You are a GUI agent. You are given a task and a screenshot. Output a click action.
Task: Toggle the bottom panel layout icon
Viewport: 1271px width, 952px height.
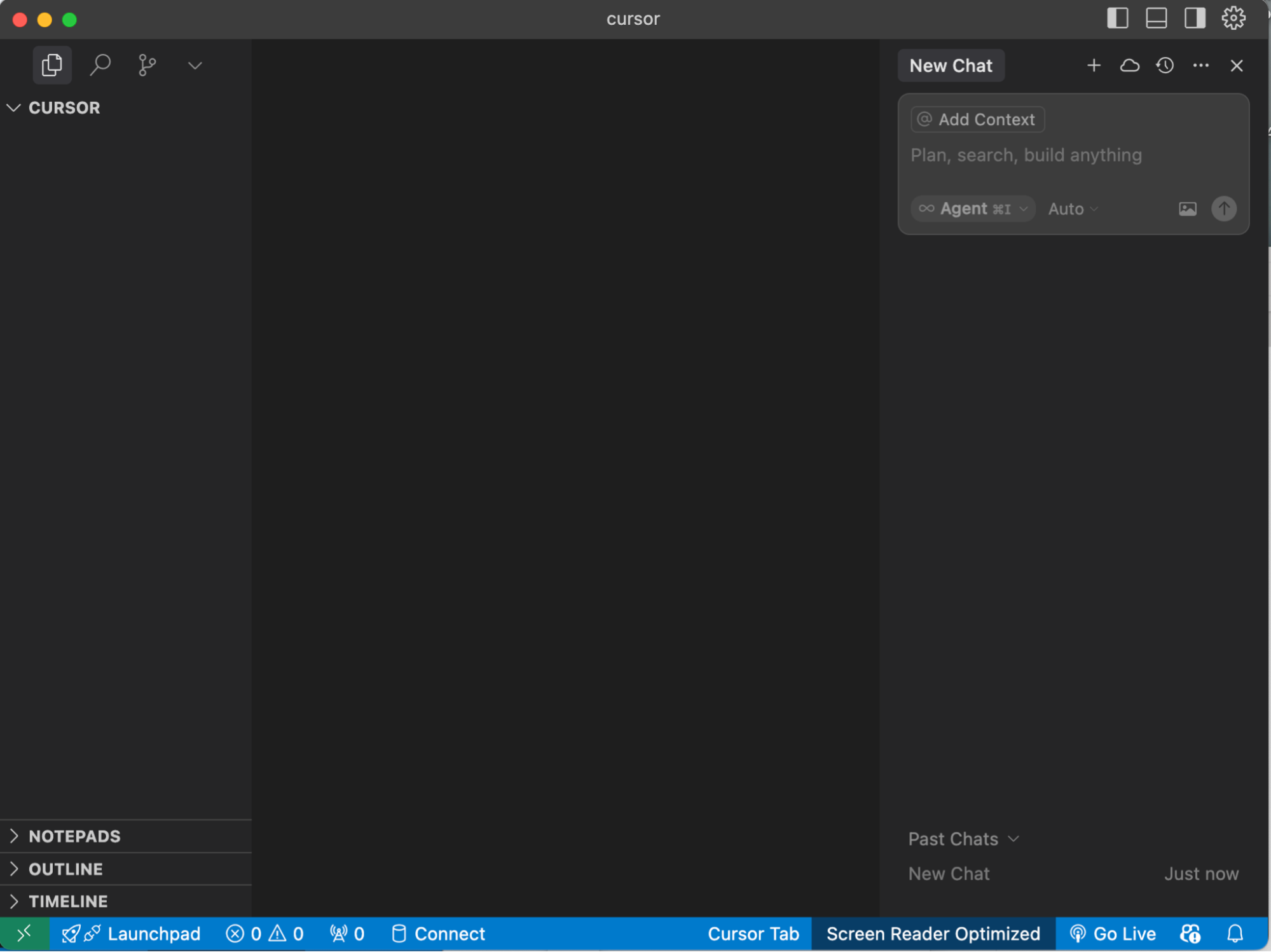pyautogui.click(x=1156, y=18)
